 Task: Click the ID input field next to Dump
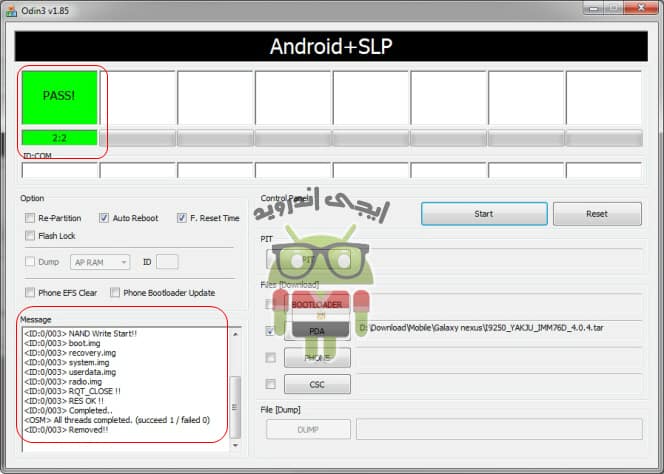coord(167,262)
